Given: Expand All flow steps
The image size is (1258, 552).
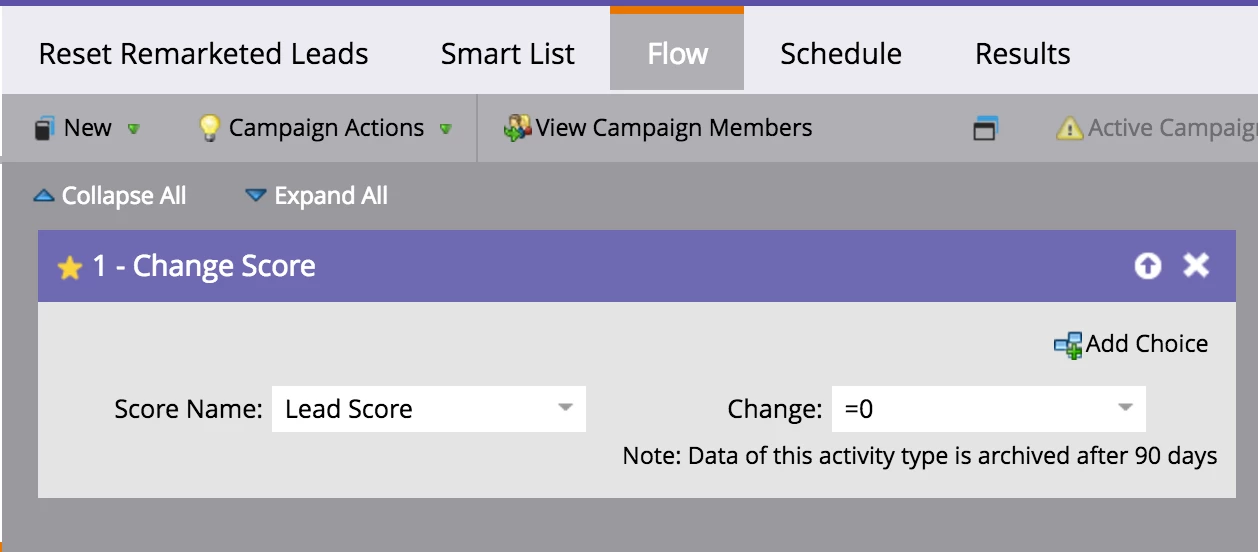Looking at the screenshot, I should [317, 196].
